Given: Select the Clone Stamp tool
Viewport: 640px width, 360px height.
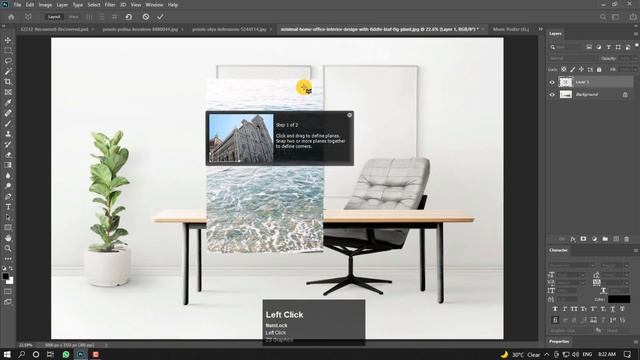Looking at the screenshot, I should coord(8,134).
